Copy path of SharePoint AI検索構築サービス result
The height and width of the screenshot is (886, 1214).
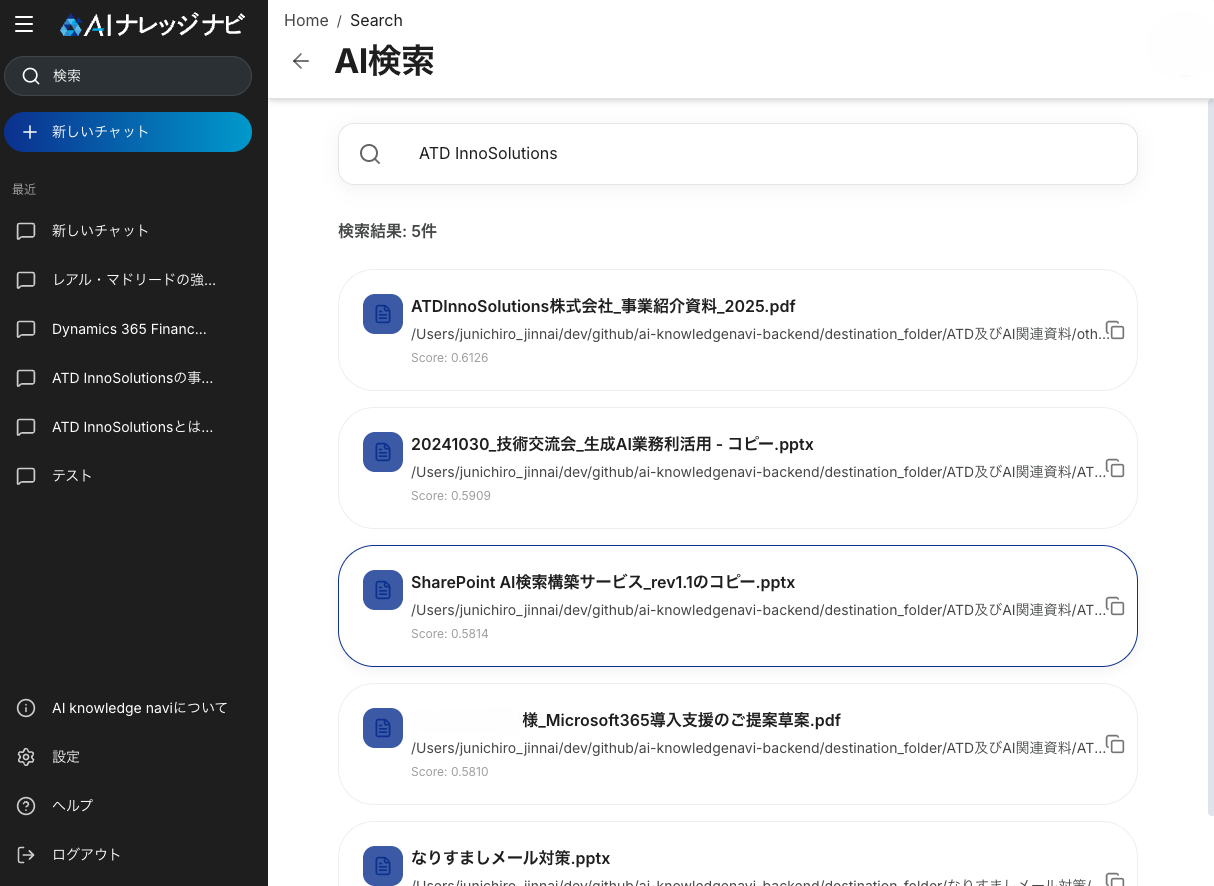point(1115,607)
